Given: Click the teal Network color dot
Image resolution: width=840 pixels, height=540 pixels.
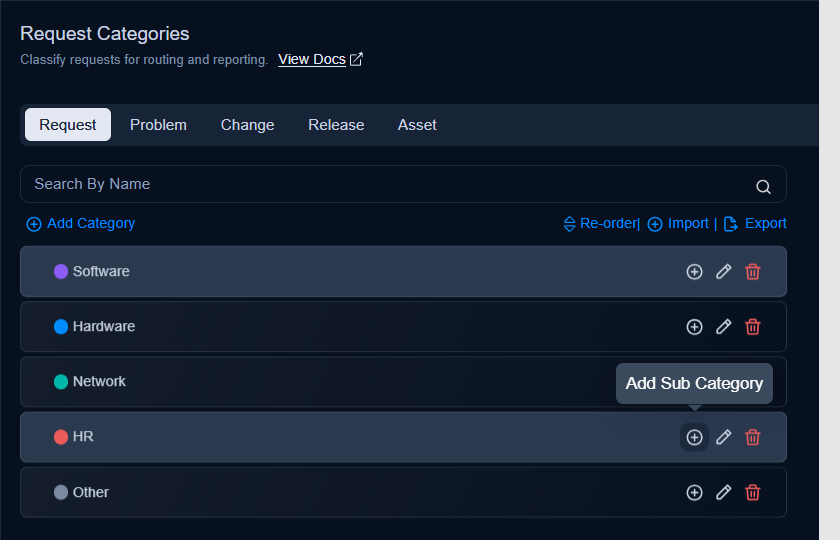Looking at the screenshot, I should click(61, 382).
